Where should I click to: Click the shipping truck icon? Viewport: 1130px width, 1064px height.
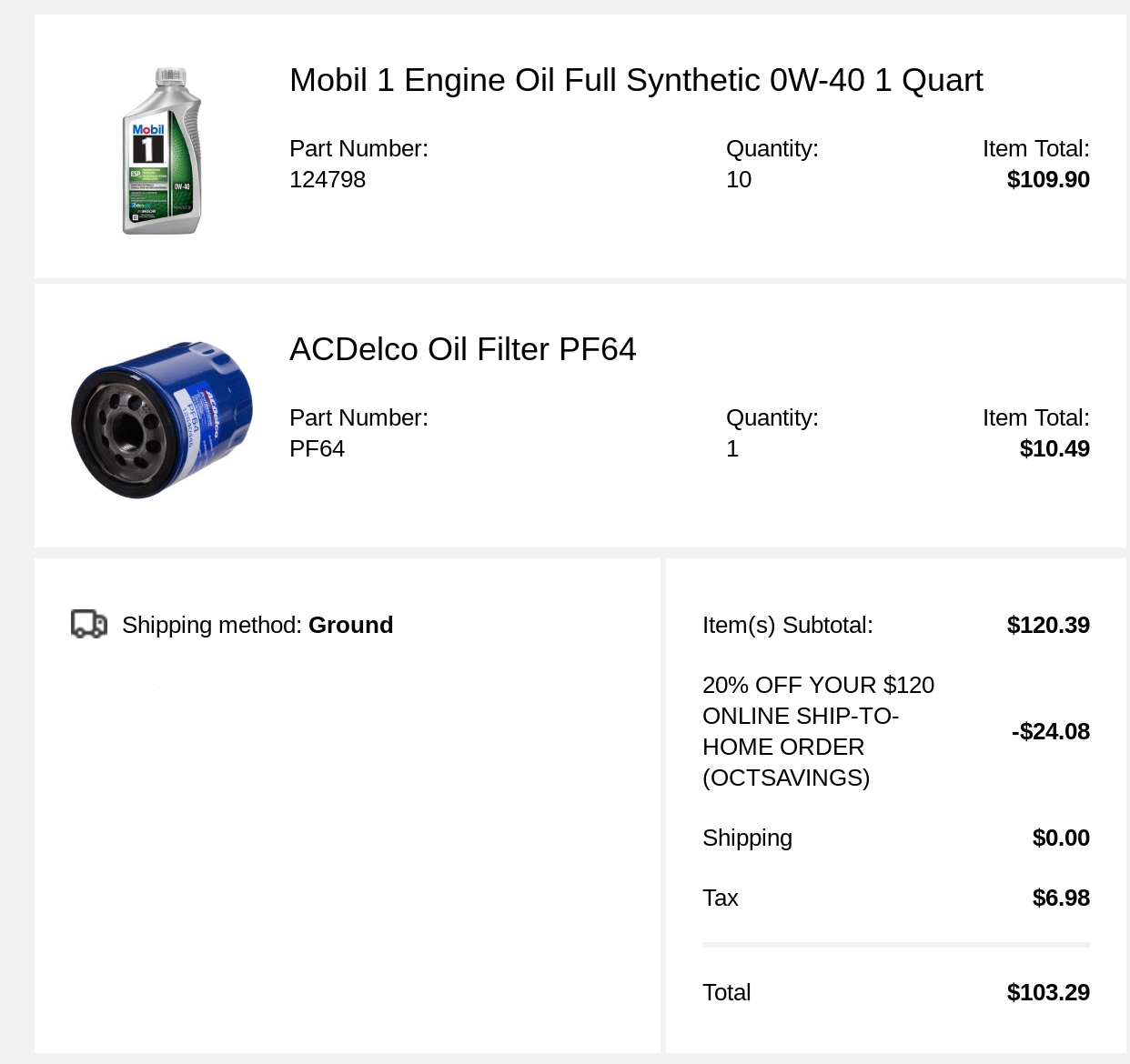coord(89,625)
